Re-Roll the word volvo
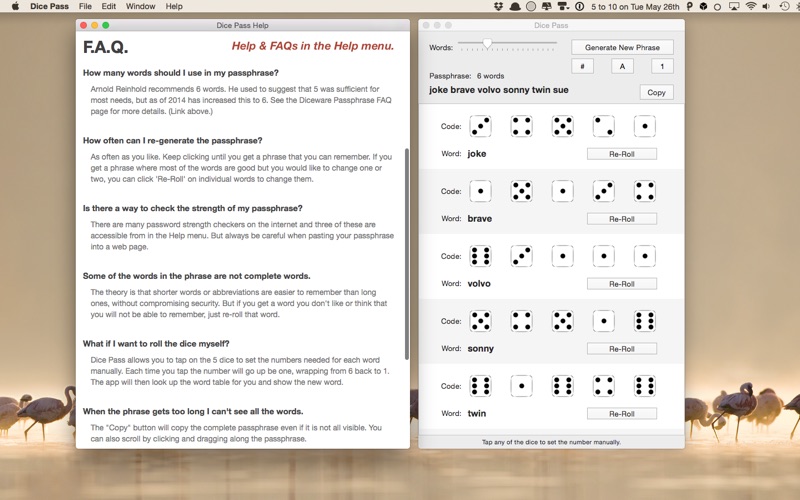Screen dimensions: 800x500 pos(621,284)
